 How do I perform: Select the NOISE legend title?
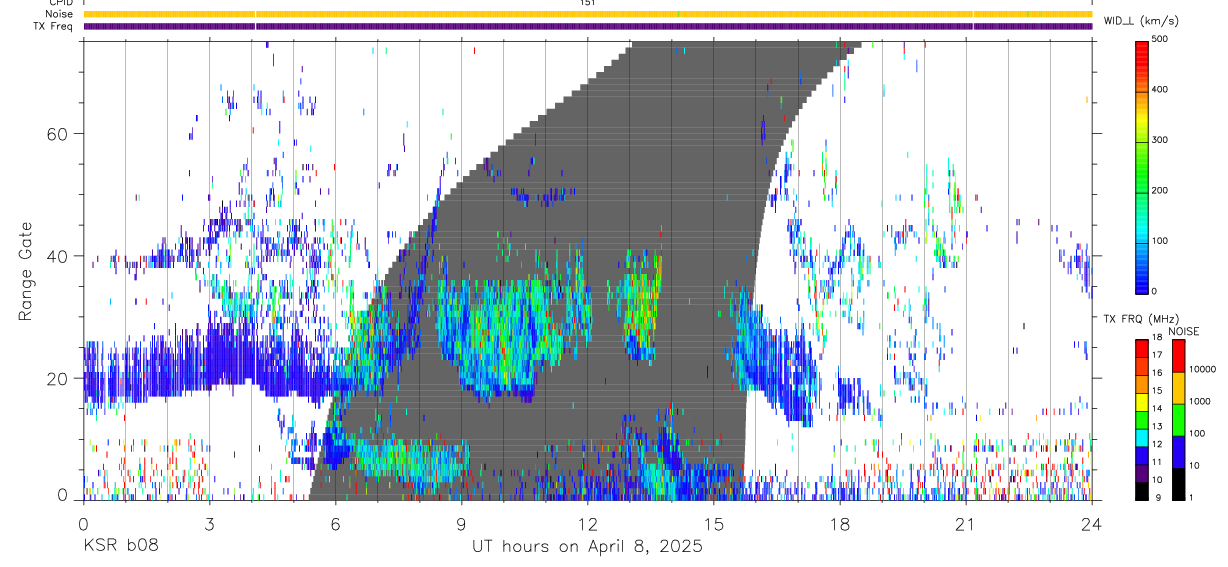pos(1184,332)
